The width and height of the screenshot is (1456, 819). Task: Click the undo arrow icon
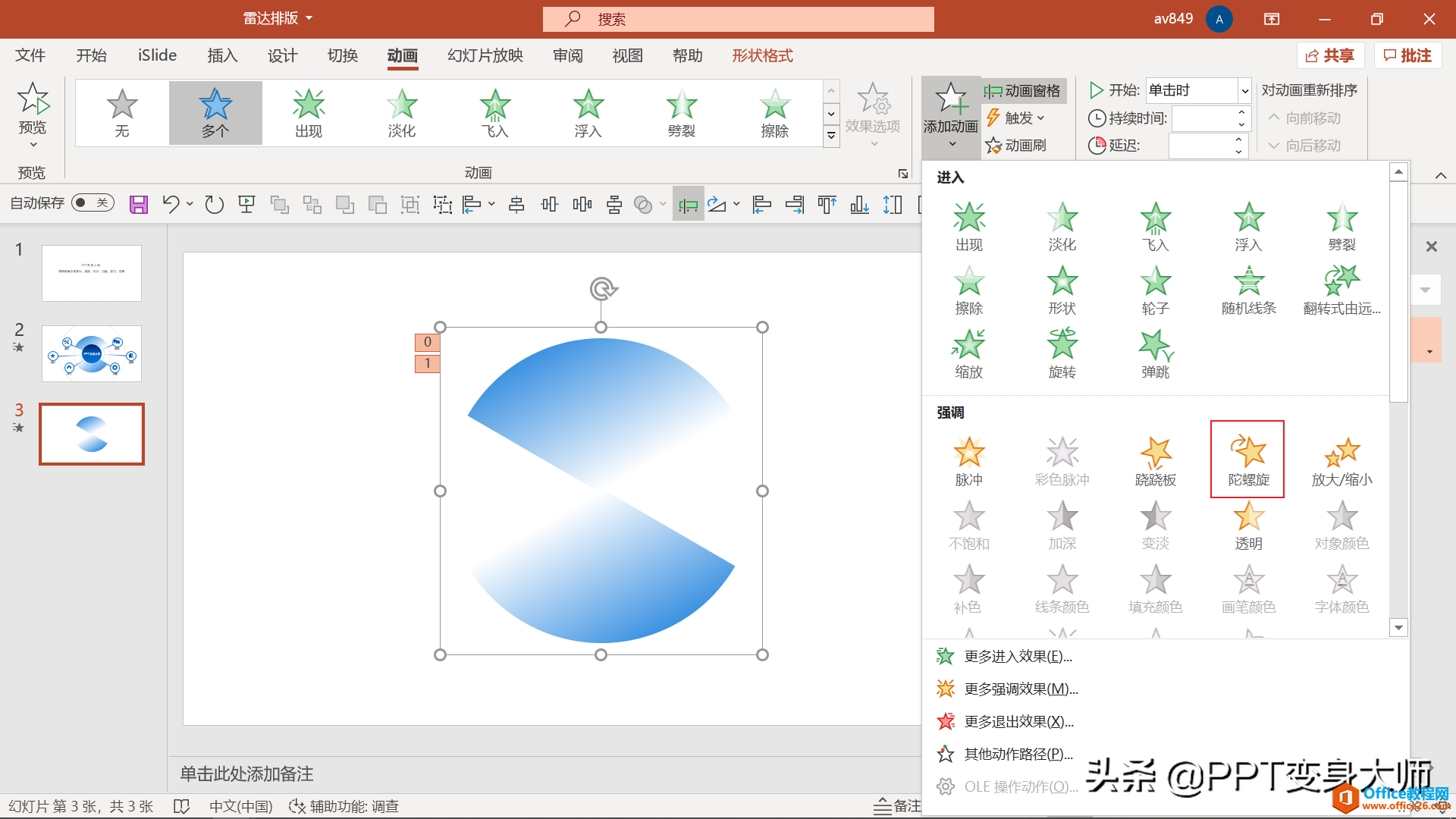[171, 204]
